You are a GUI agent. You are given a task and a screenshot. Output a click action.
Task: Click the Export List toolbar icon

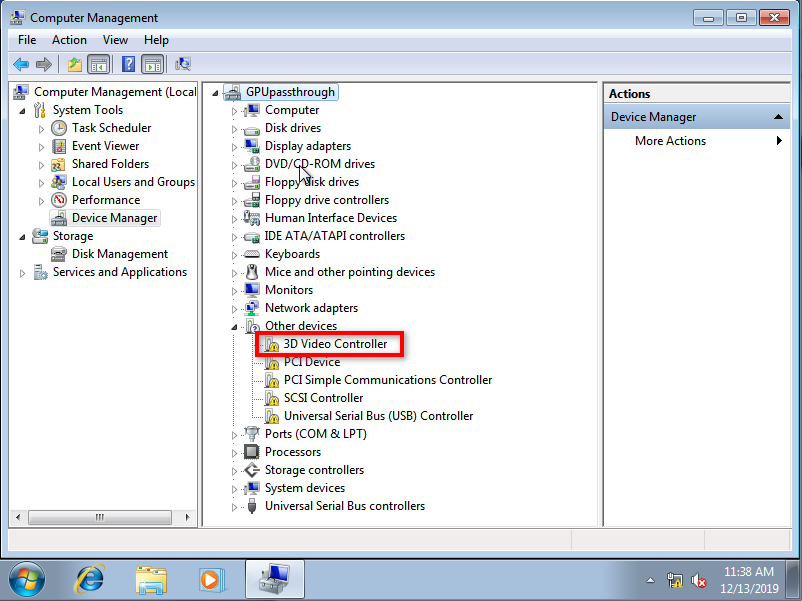tap(74, 63)
